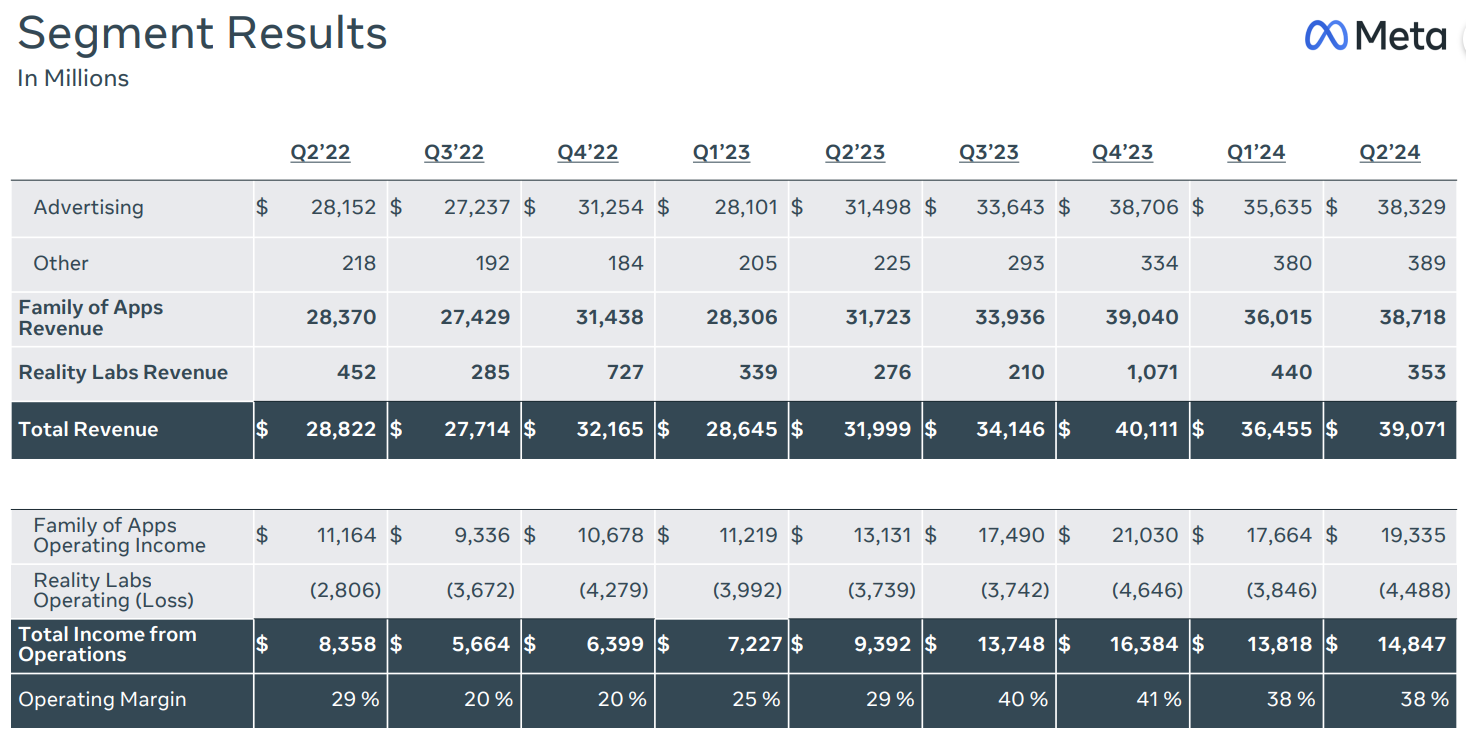Select the Q2'22 advertising value 28,152
The width and height of the screenshot is (1466, 734).
pos(342,208)
